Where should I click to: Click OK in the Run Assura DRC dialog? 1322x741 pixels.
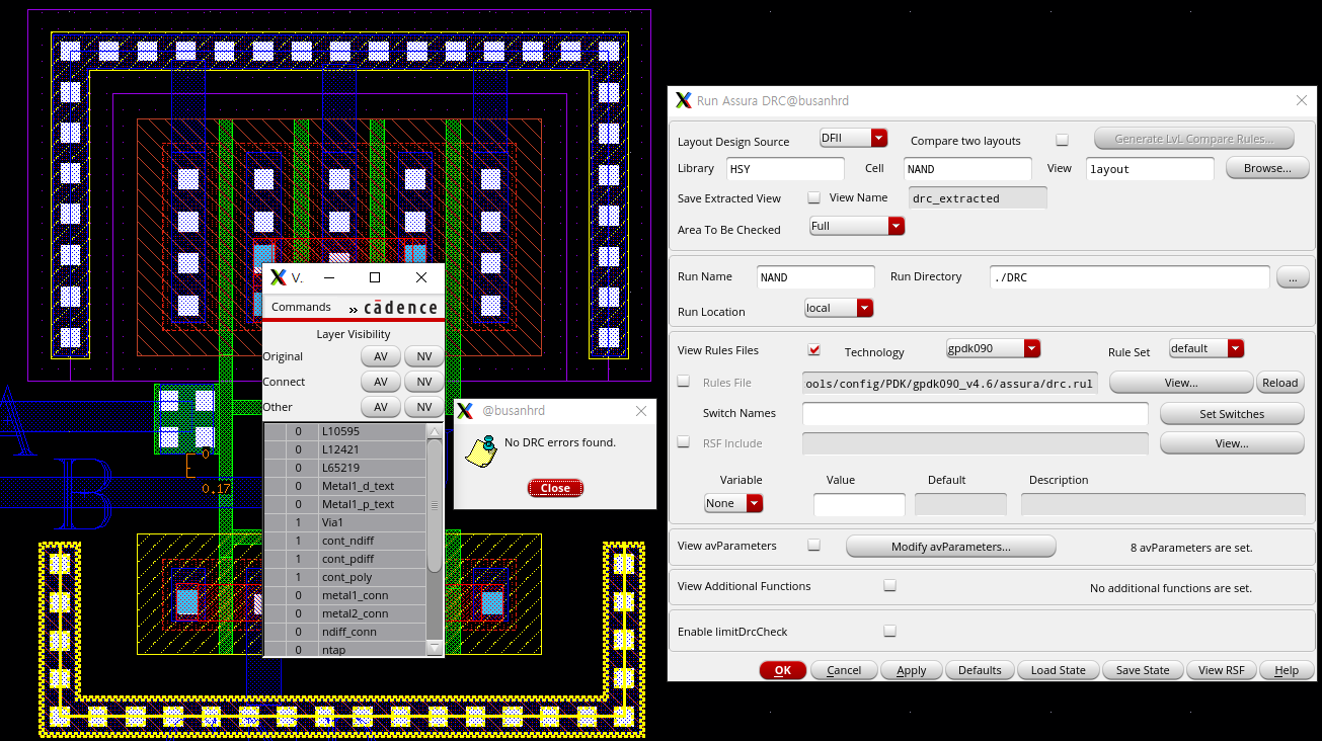click(x=783, y=670)
